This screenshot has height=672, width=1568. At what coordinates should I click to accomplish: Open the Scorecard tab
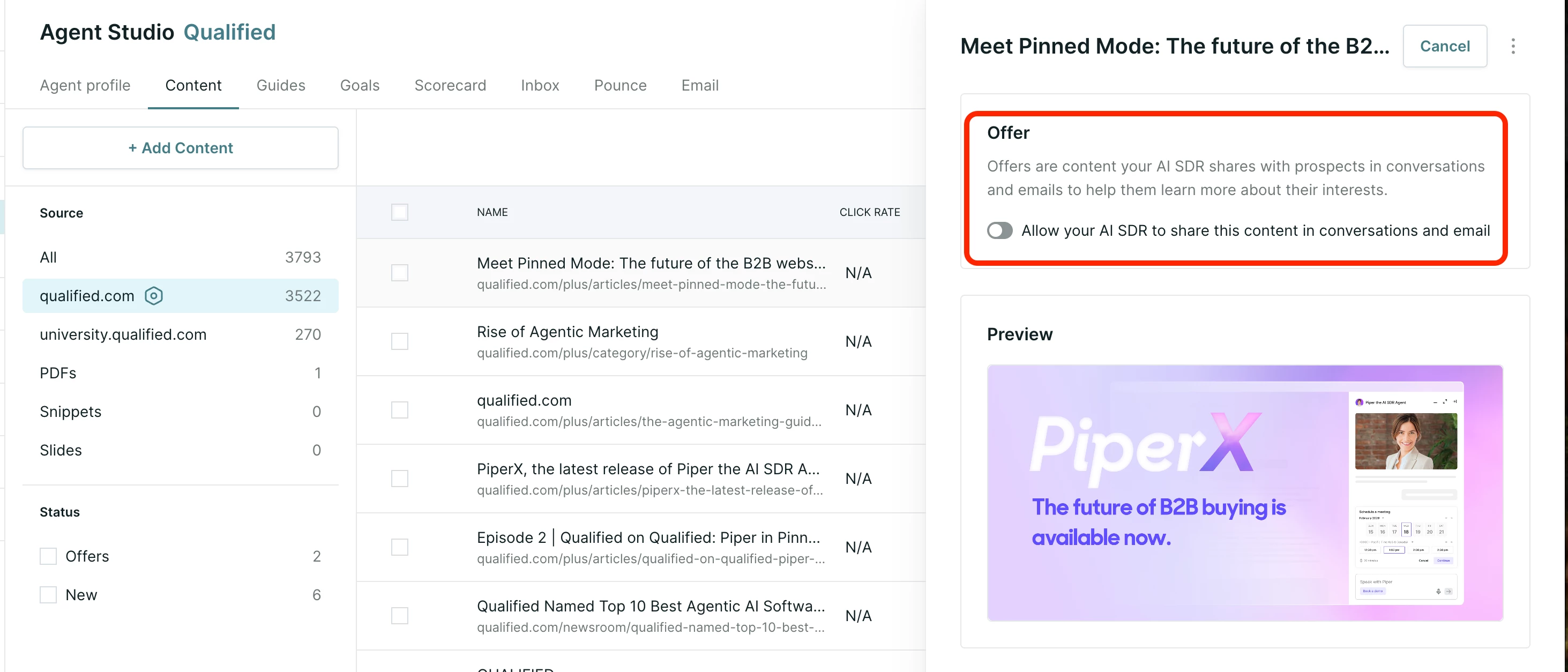[450, 85]
